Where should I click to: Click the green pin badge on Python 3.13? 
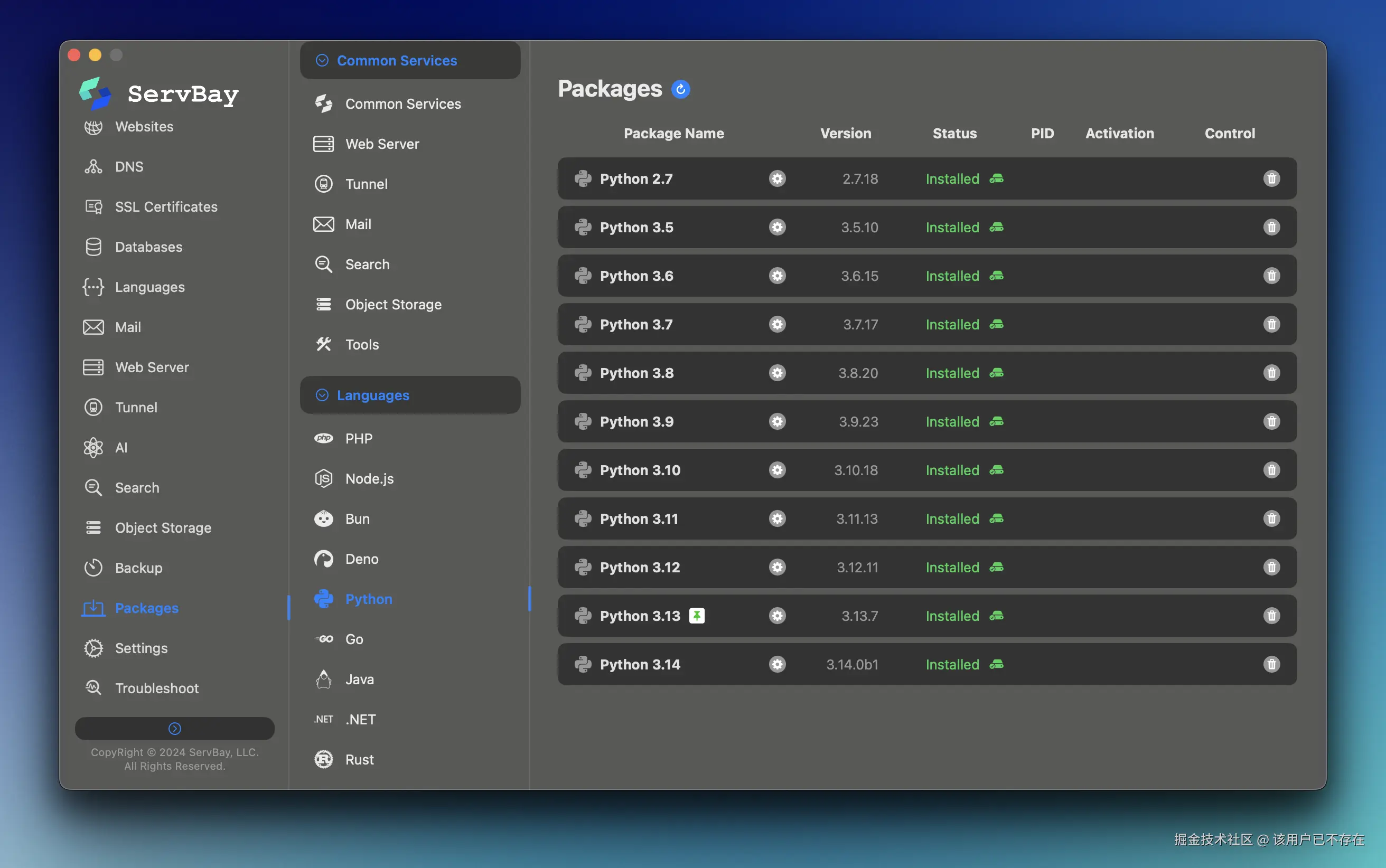click(x=697, y=616)
